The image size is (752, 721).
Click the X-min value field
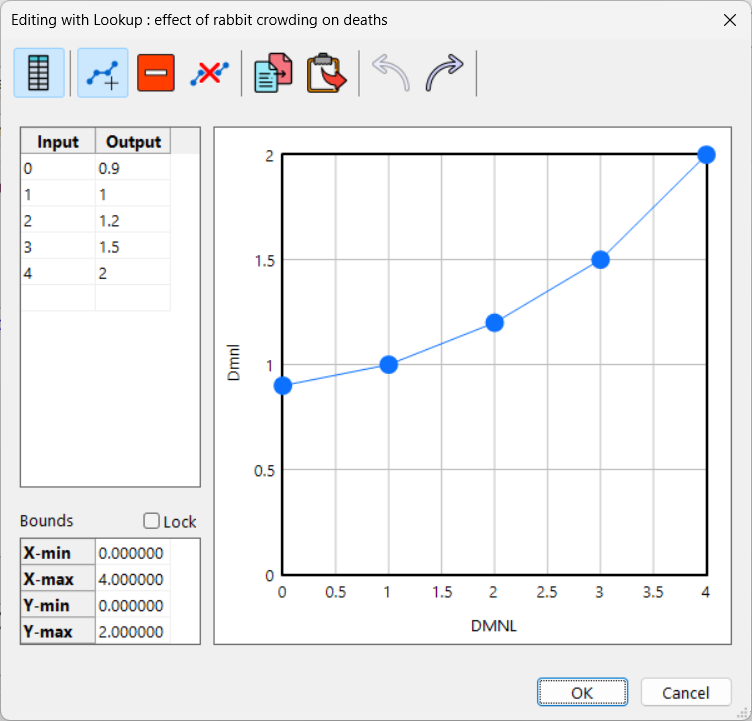132,553
